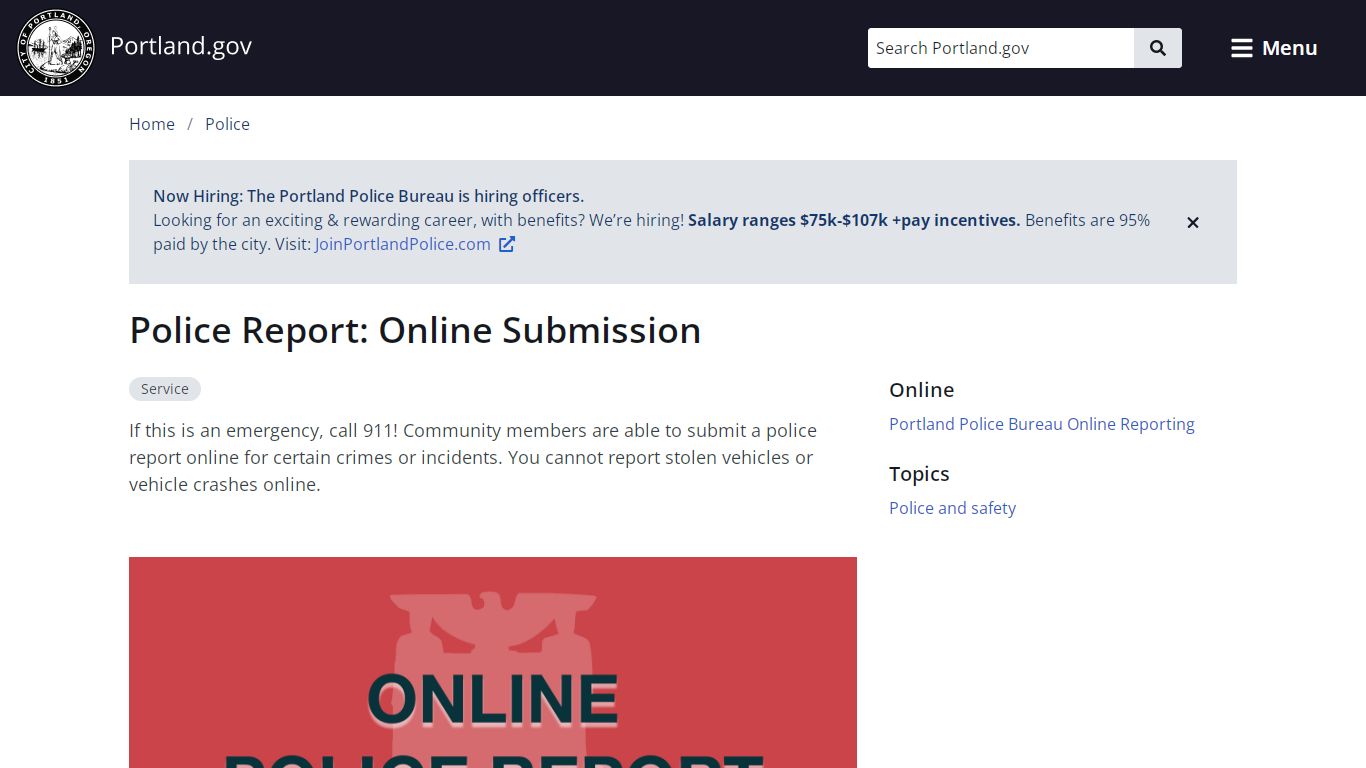Click the magnifying glass search button
The width and height of the screenshot is (1366, 768).
point(1158,48)
